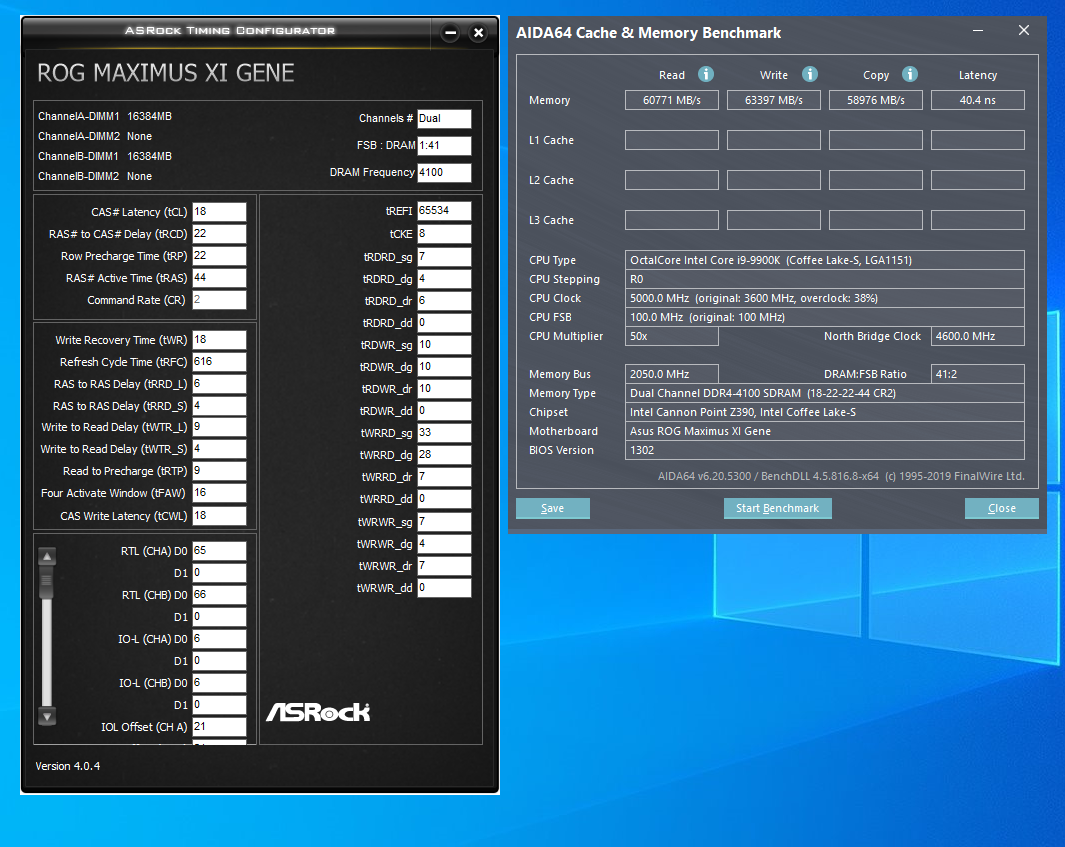Click the RAS# Active Time (tRAS) field
Image resolution: width=1065 pixels, height=847 pixels.
point(219,278)
